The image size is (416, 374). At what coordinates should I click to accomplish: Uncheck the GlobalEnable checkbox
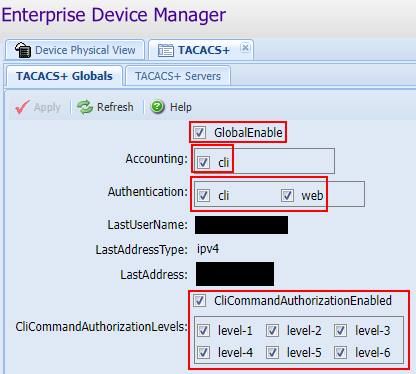point(200,132)
